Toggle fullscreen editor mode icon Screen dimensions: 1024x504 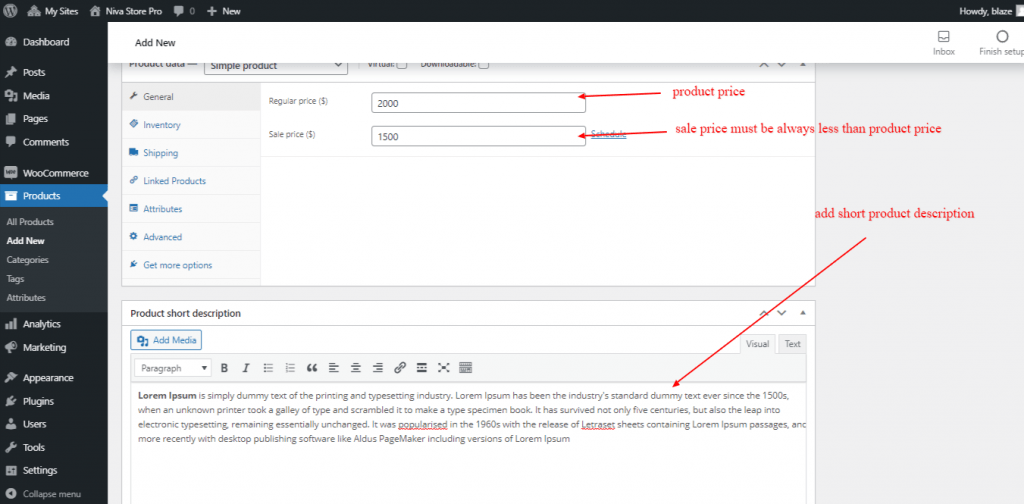(x=443, y=368)
